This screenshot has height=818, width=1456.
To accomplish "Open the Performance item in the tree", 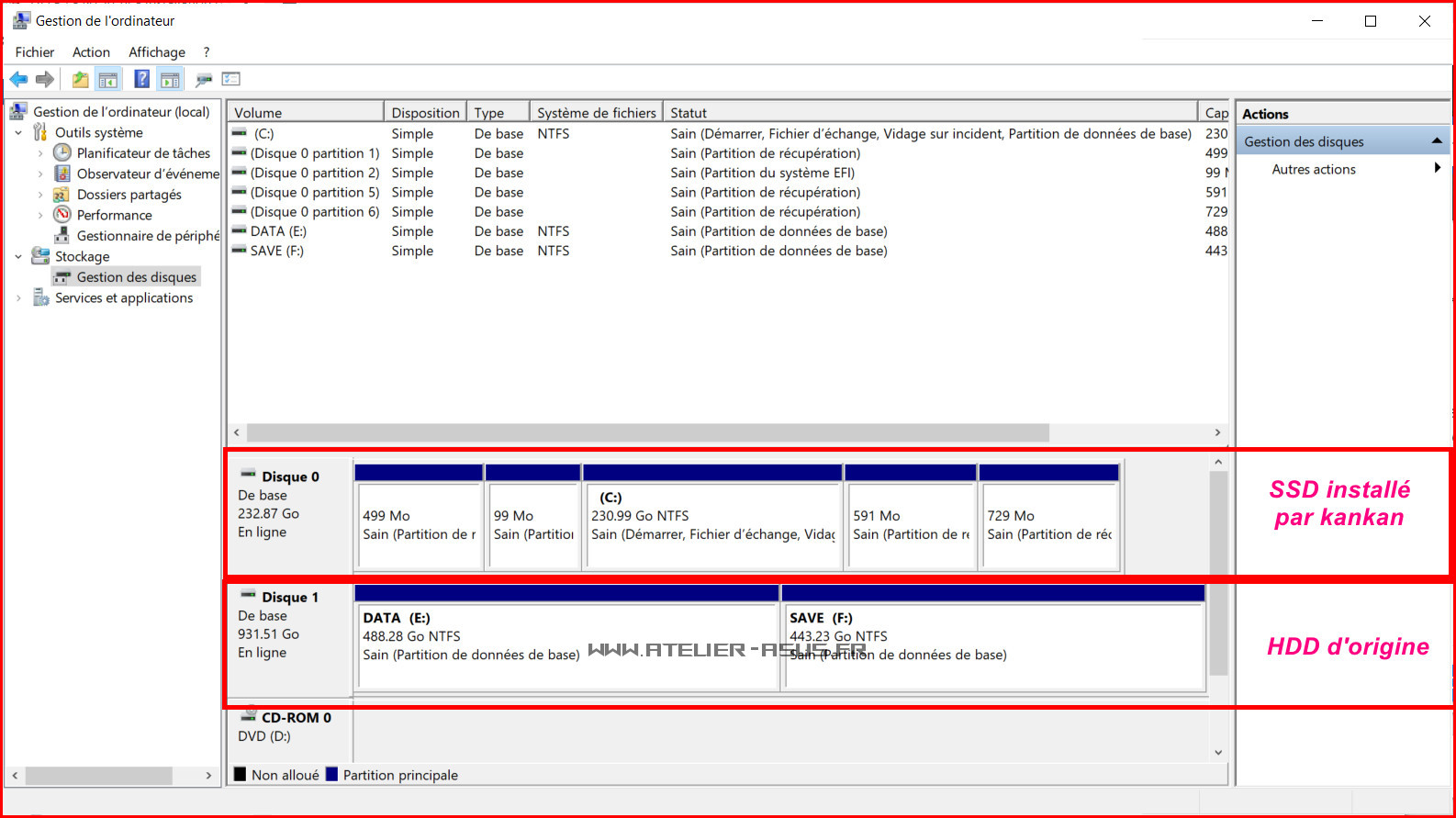I will 114,215.
